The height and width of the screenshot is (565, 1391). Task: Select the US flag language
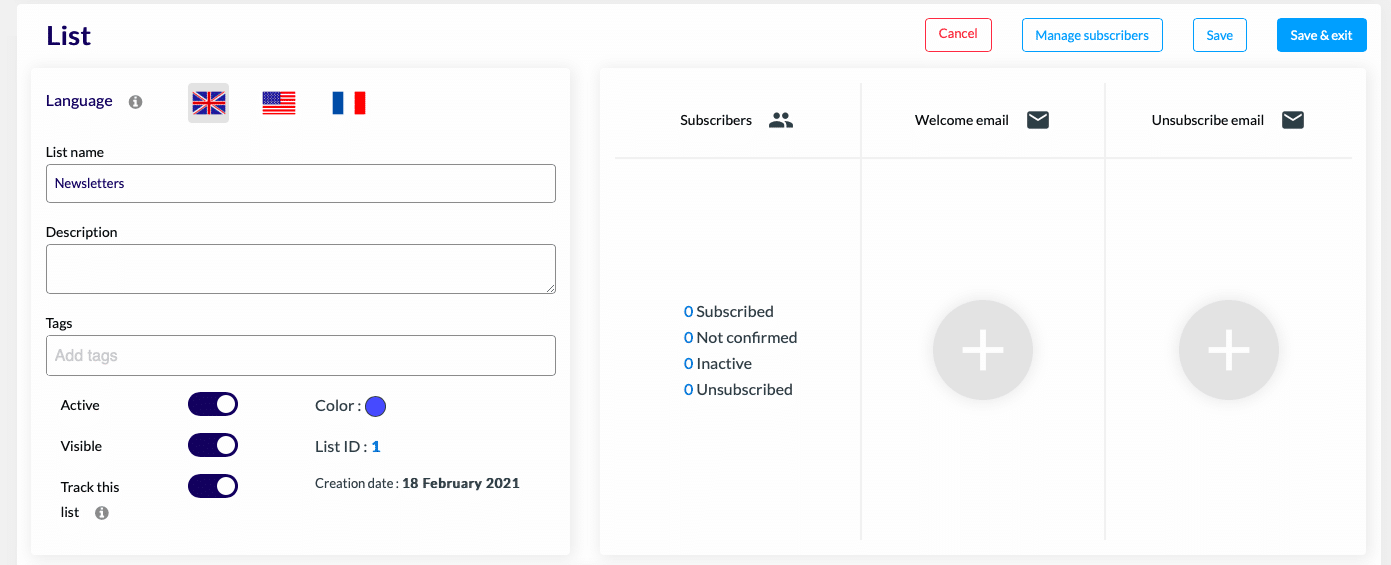tap(279, 103)
